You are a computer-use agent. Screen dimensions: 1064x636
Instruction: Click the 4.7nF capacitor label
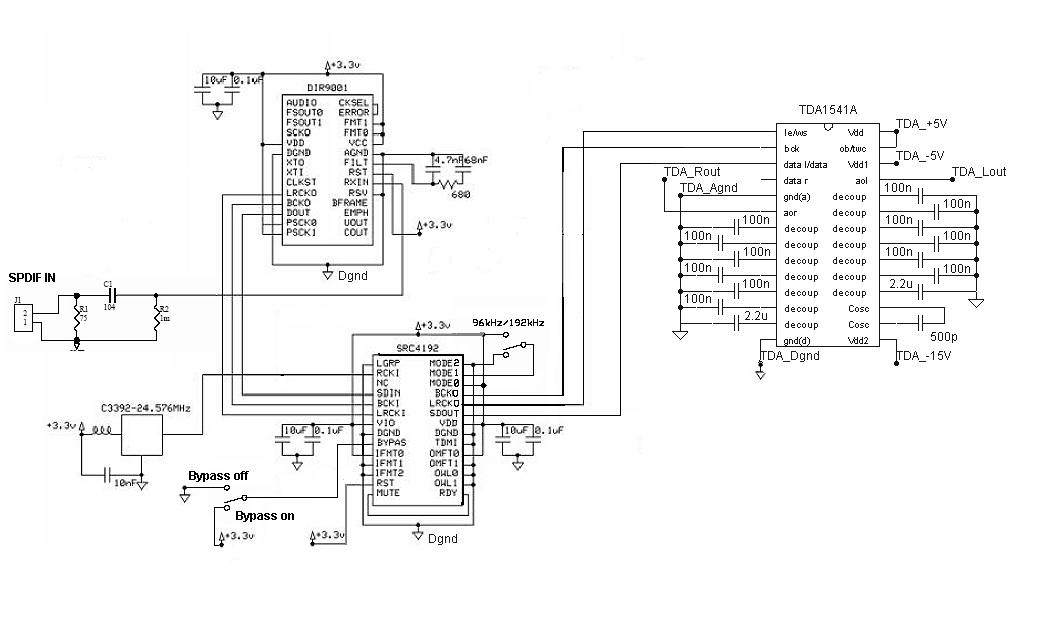[x=449, y=160]
